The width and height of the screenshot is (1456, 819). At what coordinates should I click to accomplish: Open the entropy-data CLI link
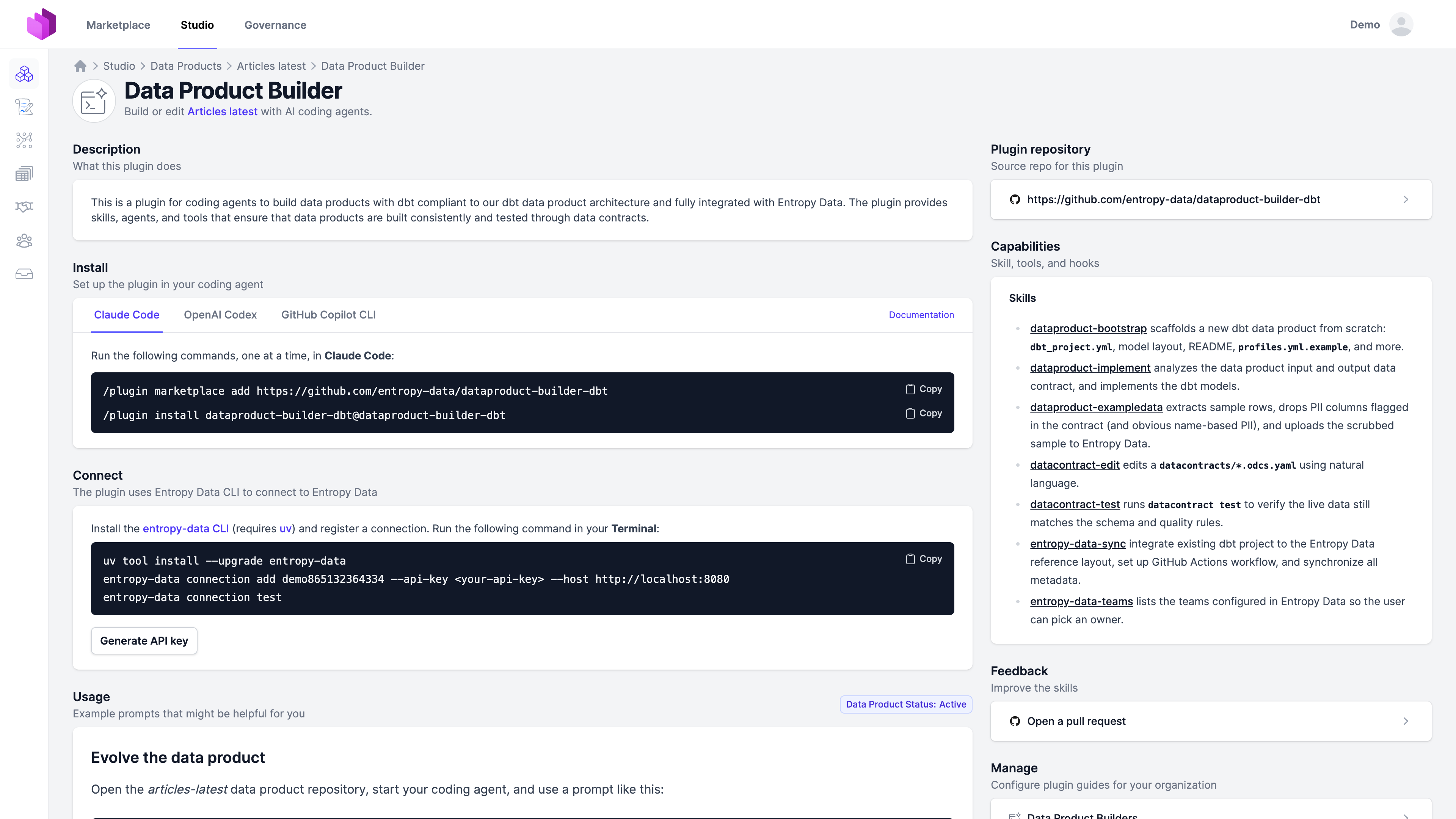186,529
